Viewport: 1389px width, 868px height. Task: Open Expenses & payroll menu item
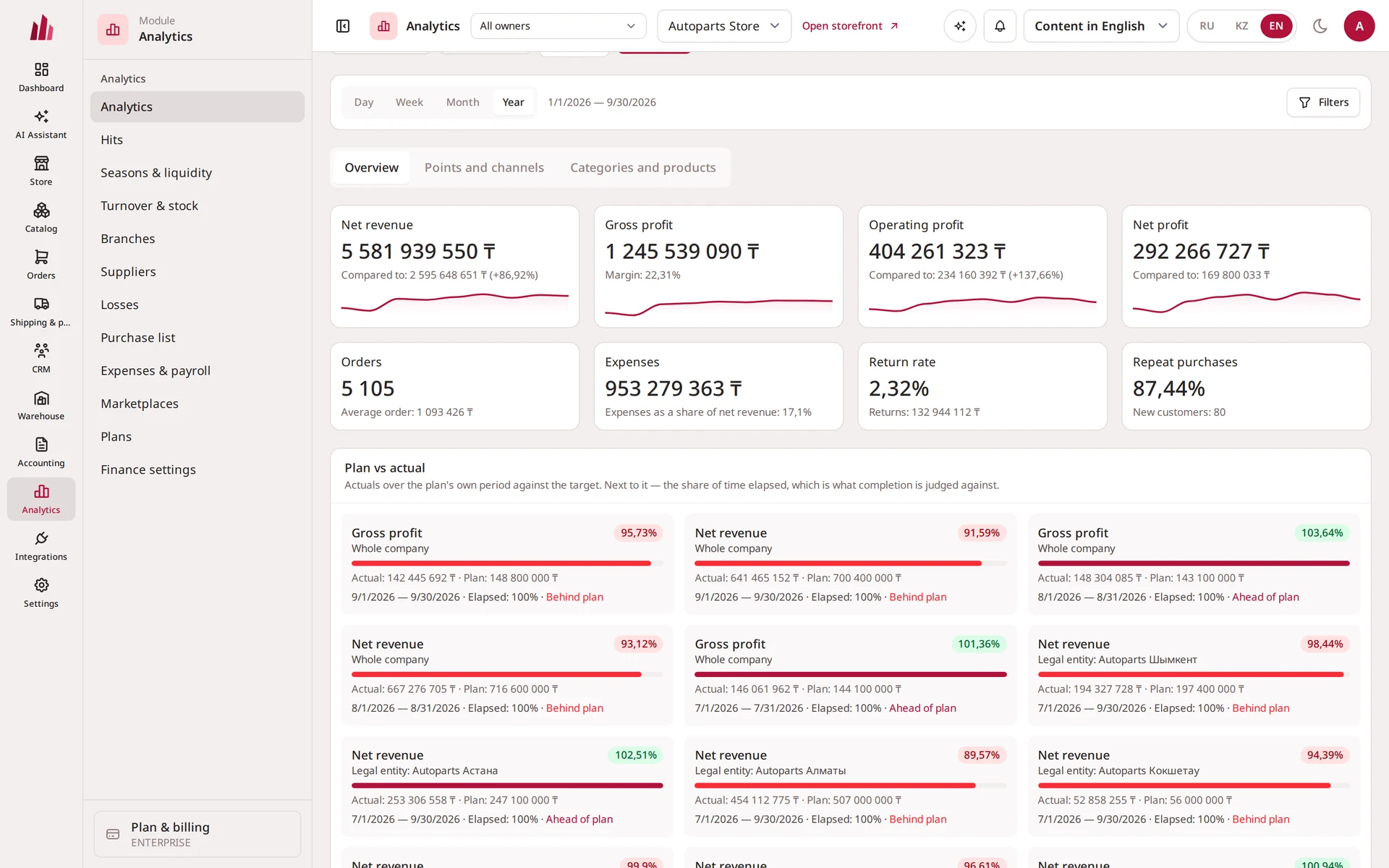(x=197, y=370)
